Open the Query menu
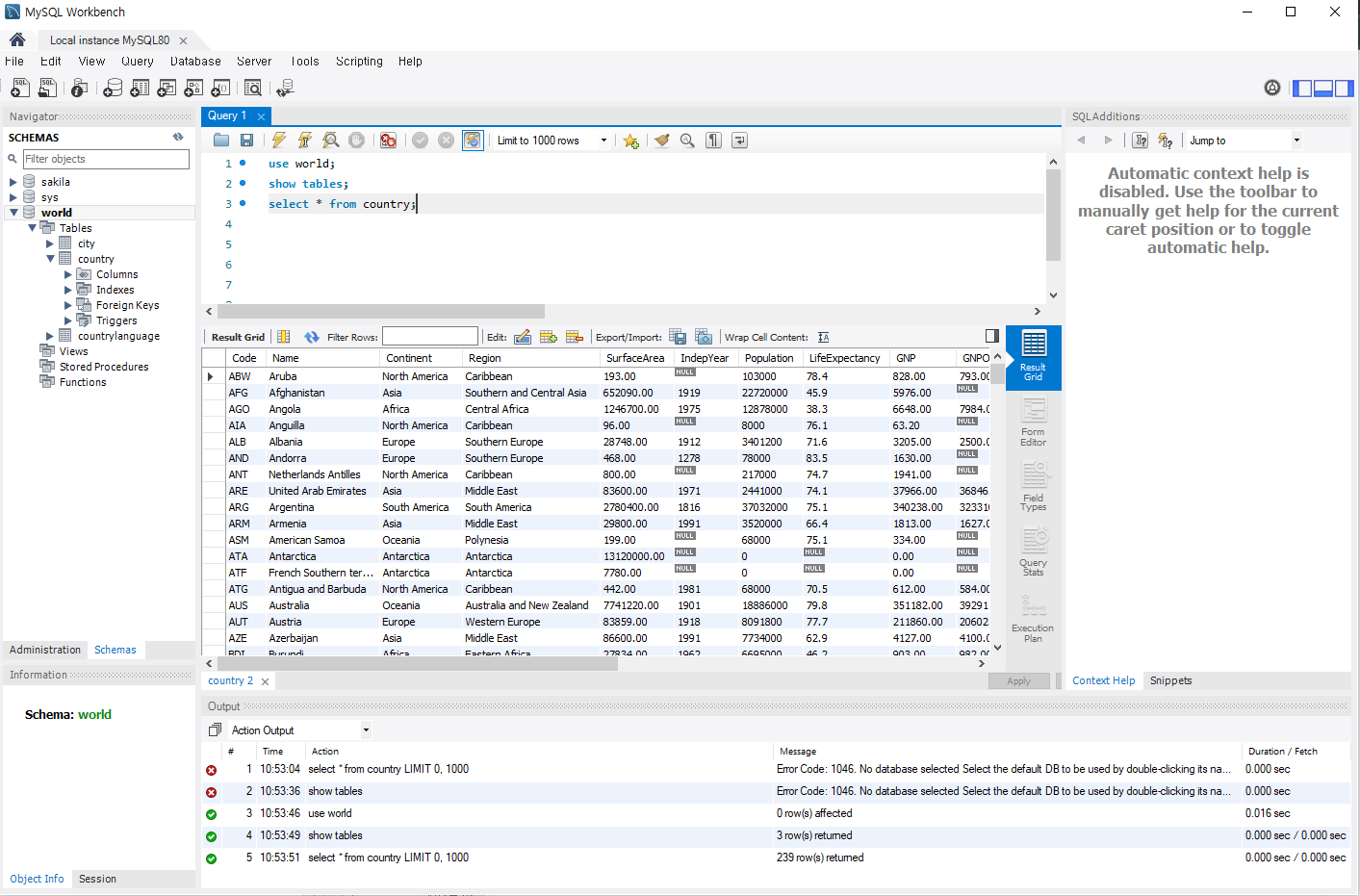The height and width of the screenshot is (896, 1360). click(x=137, y=61)
